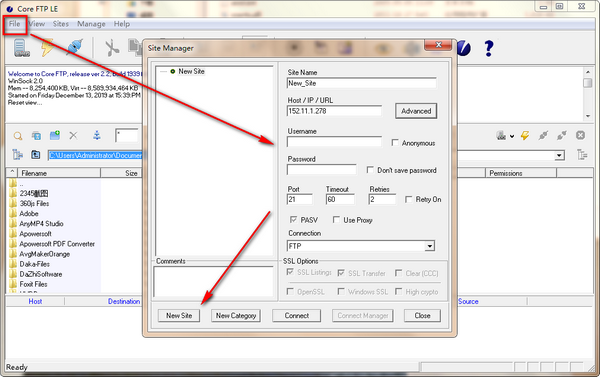This screenshot has height=377, width=600.
Task: Enable the Anonymous checkbox
Action: coord(395,142)
